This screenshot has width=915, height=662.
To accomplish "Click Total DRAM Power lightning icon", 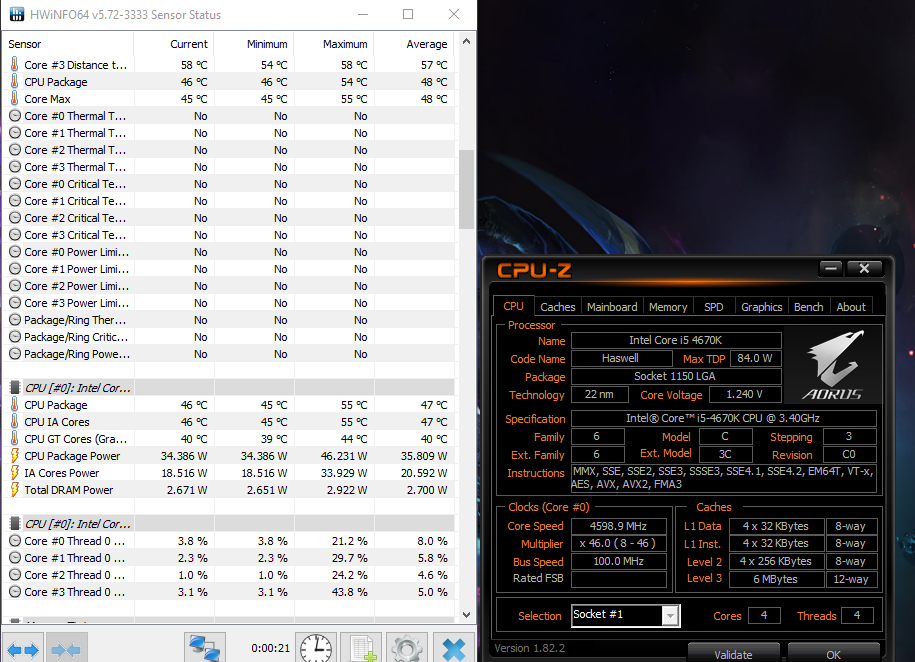I will tap(15, 489).
